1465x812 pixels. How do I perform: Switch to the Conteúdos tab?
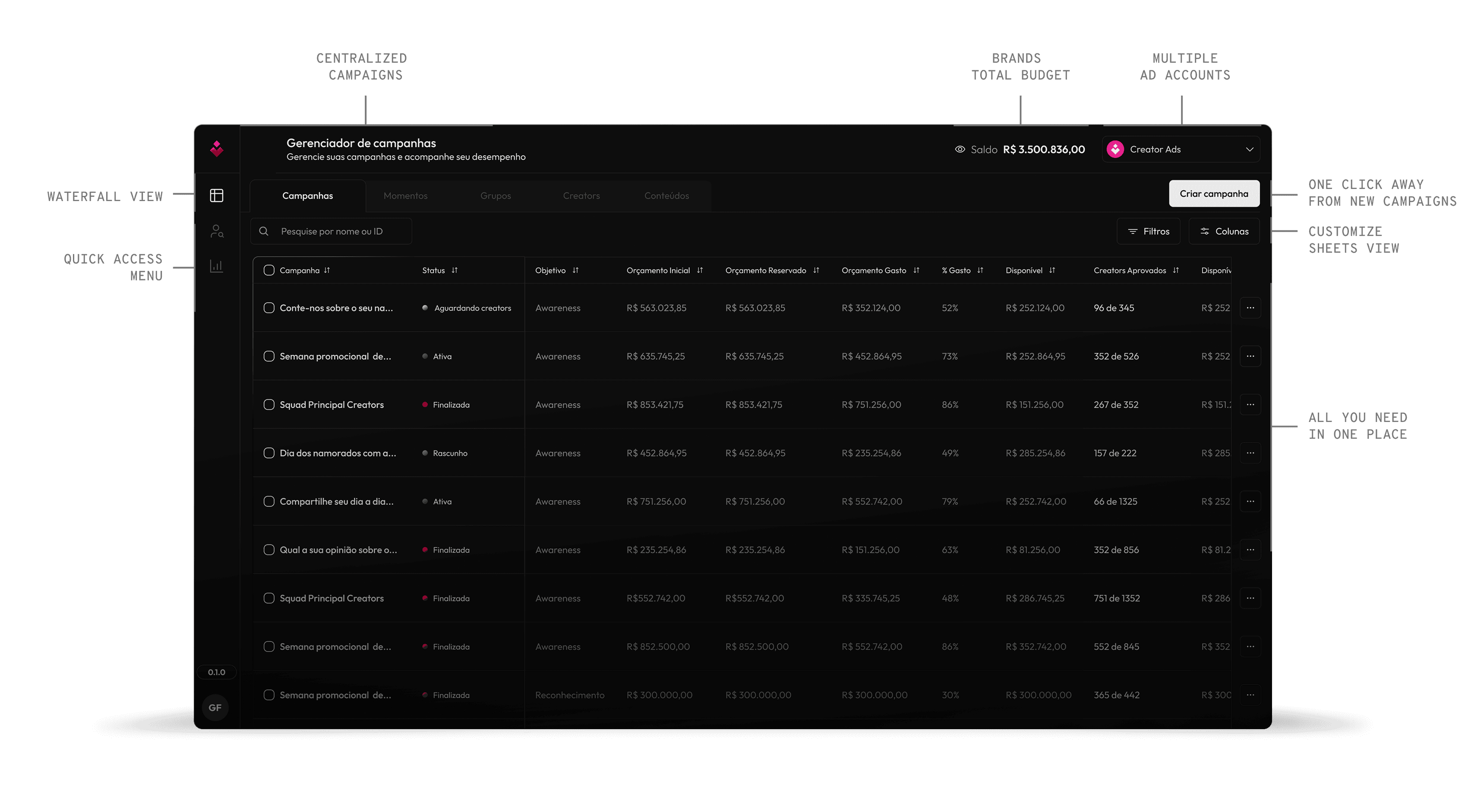click(x=666, y=195)
